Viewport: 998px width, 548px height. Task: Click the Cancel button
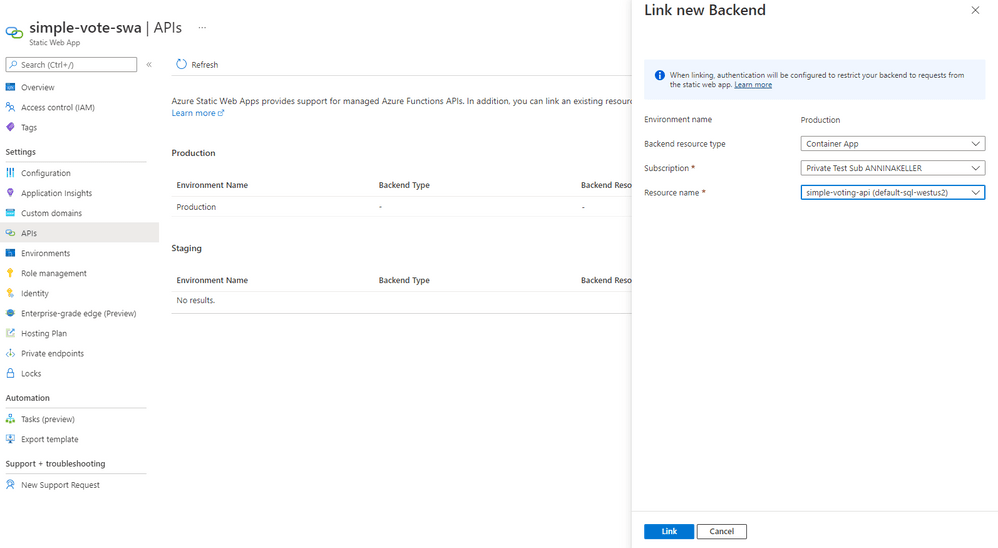[721, 531]
